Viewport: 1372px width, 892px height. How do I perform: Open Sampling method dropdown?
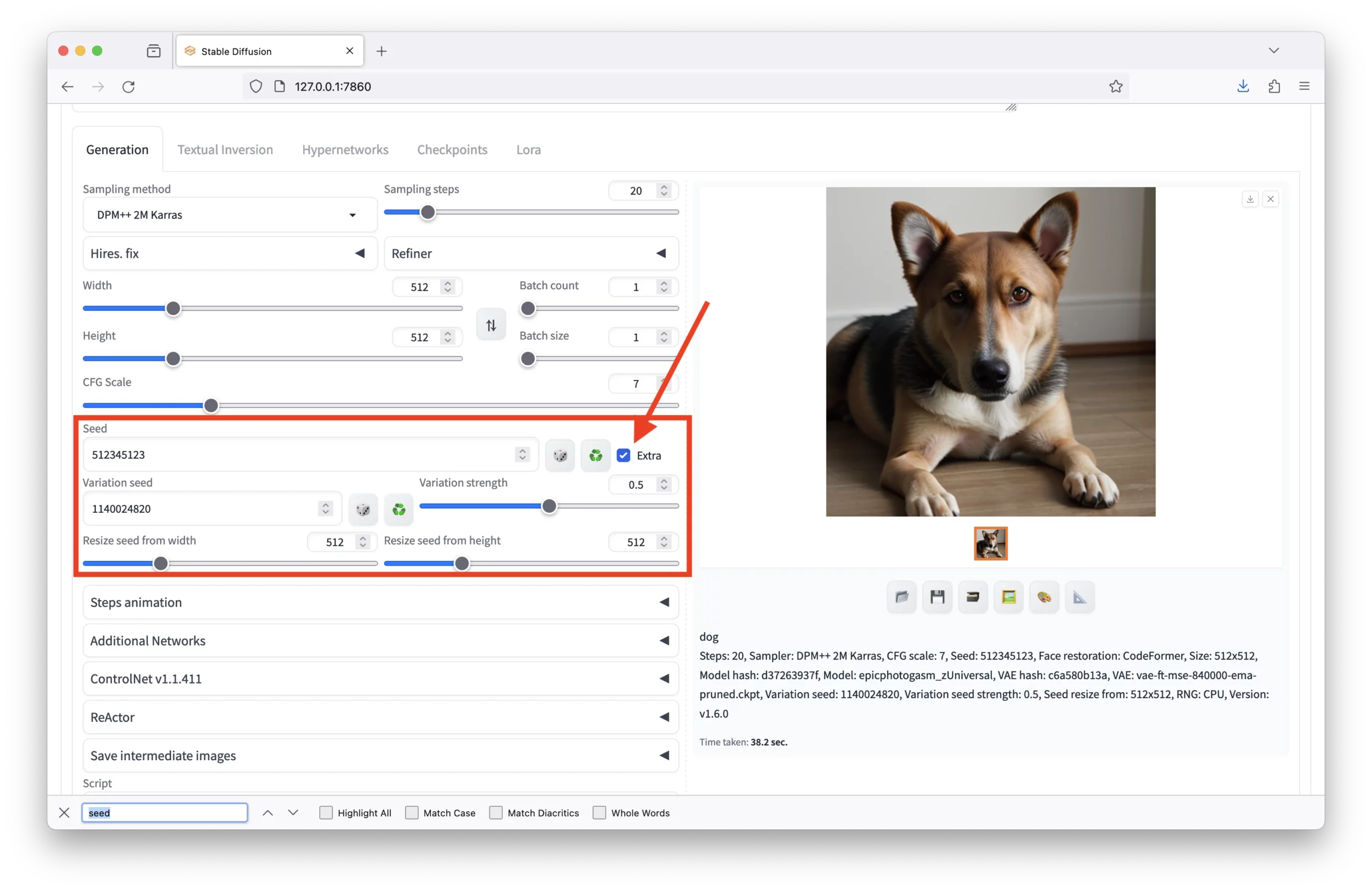point(230,215)
